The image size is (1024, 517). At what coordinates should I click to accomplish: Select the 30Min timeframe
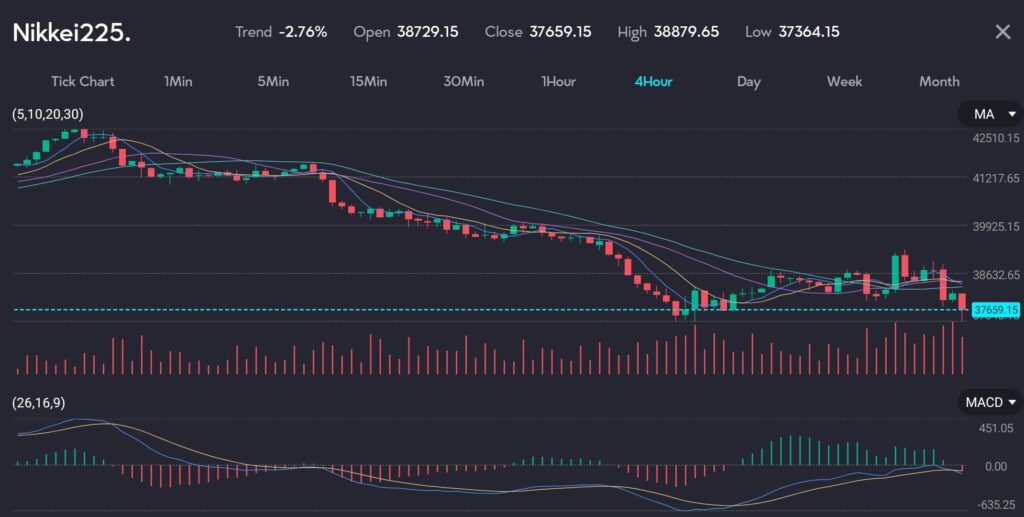(463, 81)
